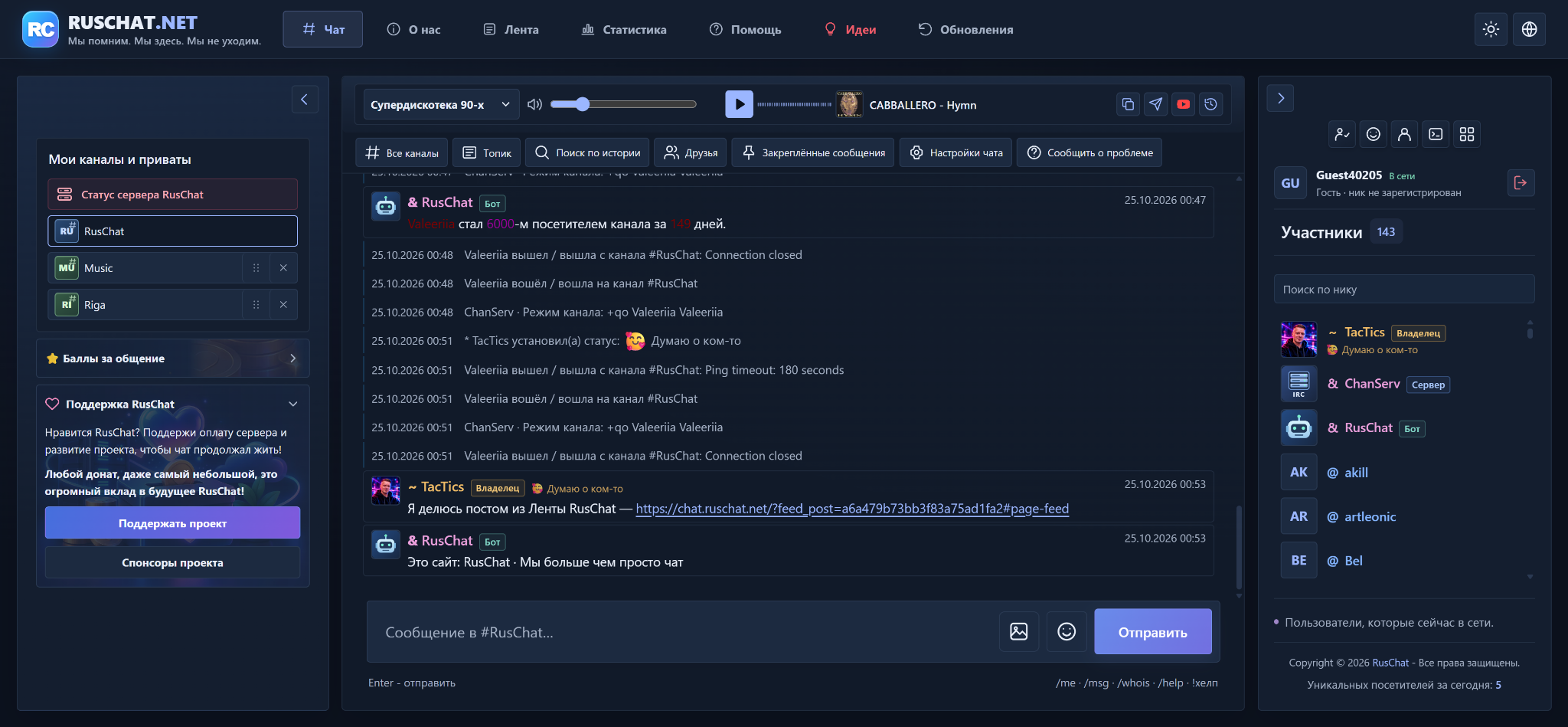1568x727 pixels.
Task: Open the Суперлискотека 90-х station dropdown
Action: pos(441,104)
